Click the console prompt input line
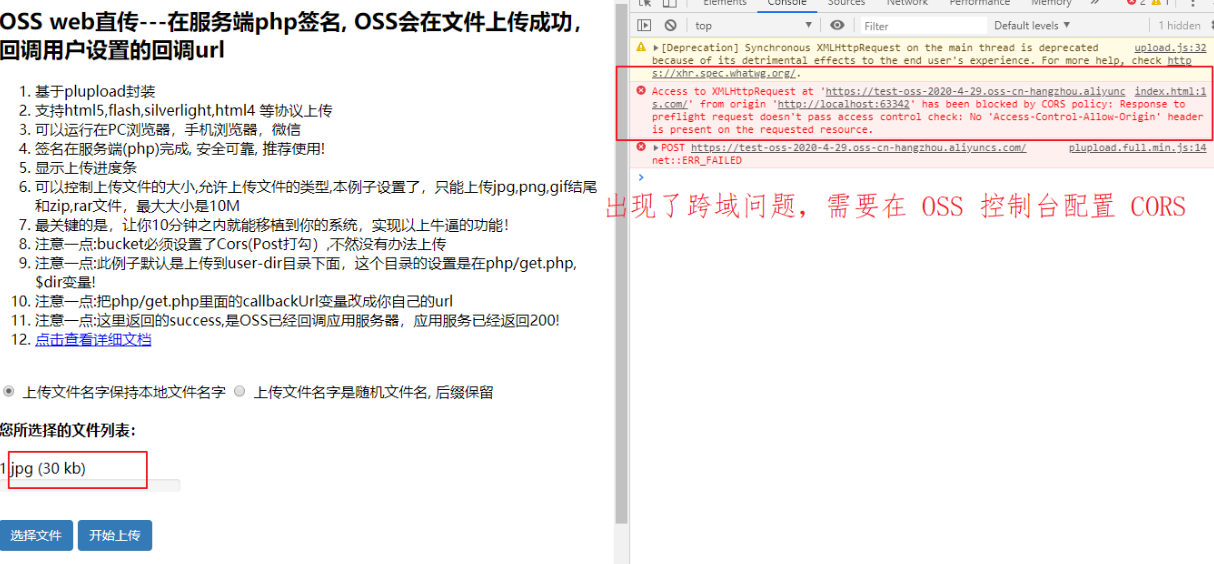 [920, 177]
